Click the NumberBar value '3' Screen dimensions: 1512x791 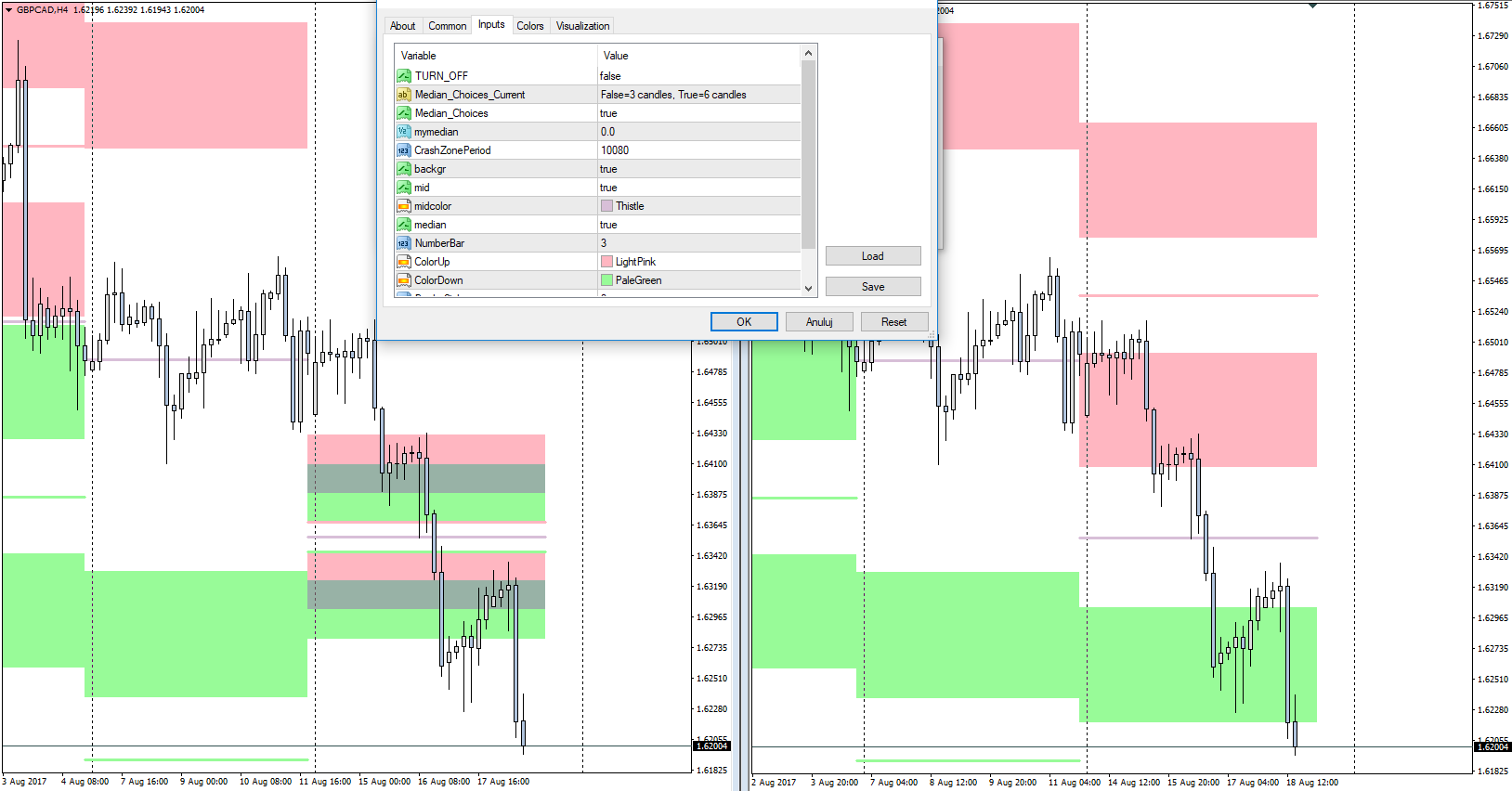(x=604, y=243)
